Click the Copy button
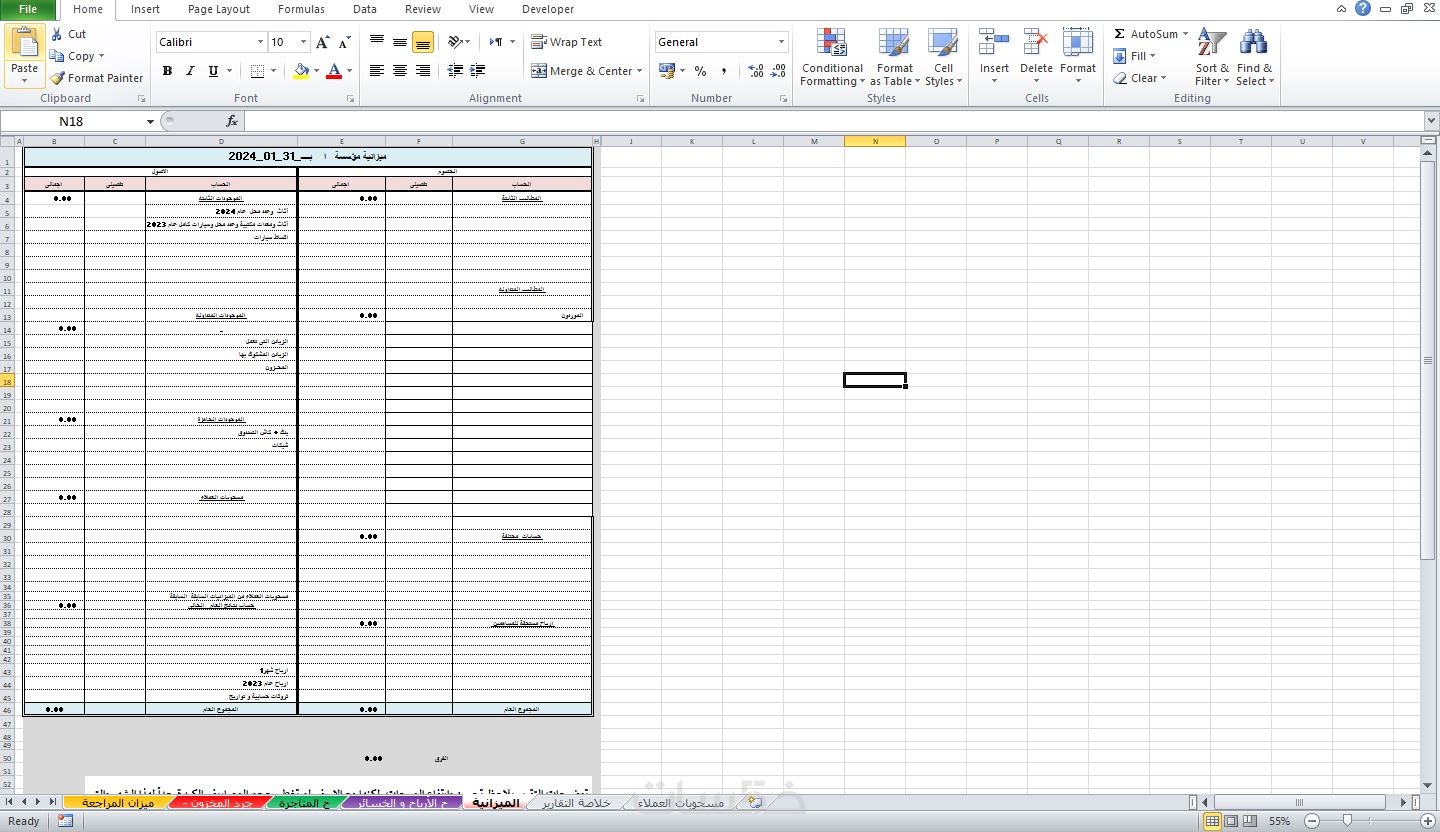Image resolution: width=1440 pixels, height=832 pixels. [x=72, y=56]
